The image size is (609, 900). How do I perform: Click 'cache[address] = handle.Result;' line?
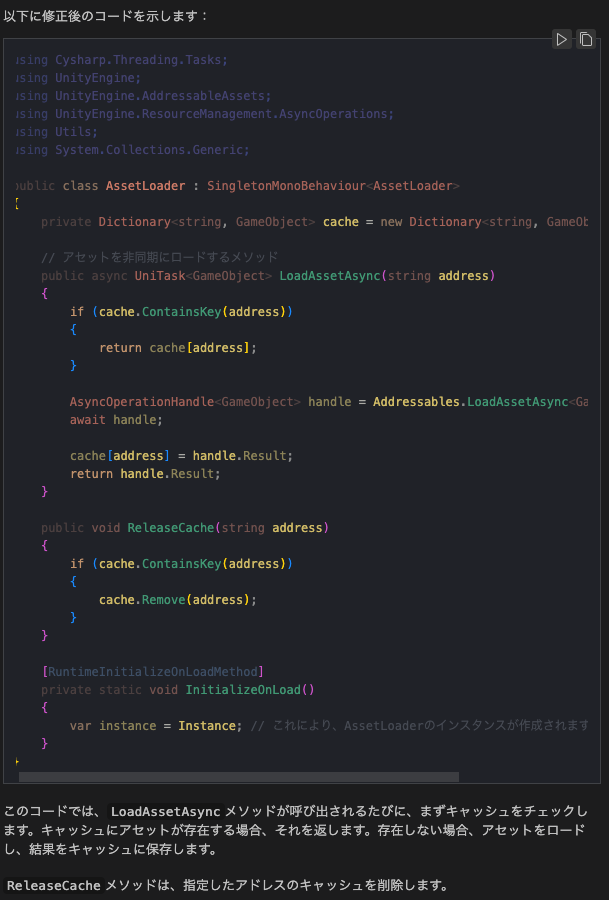181,456
